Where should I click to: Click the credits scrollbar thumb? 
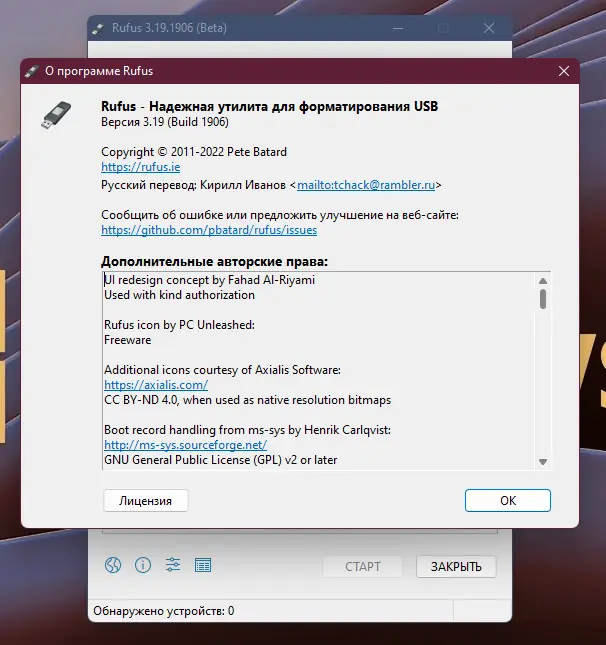click(543, 299)
